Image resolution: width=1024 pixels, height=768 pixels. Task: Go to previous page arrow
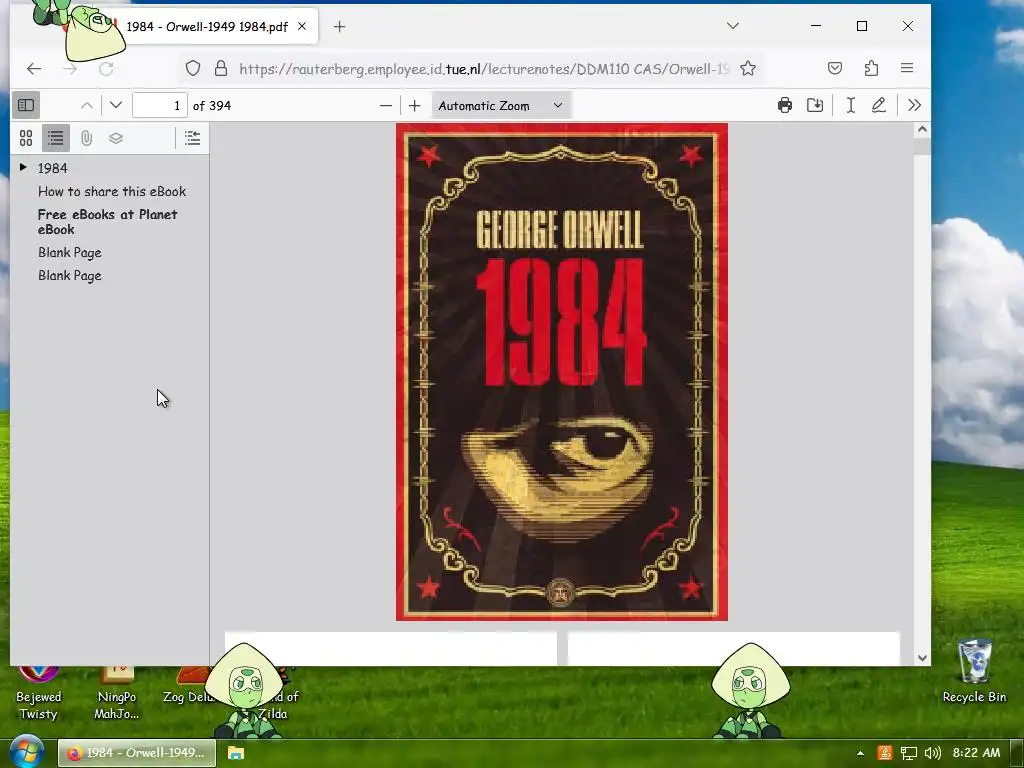[87, 105]
